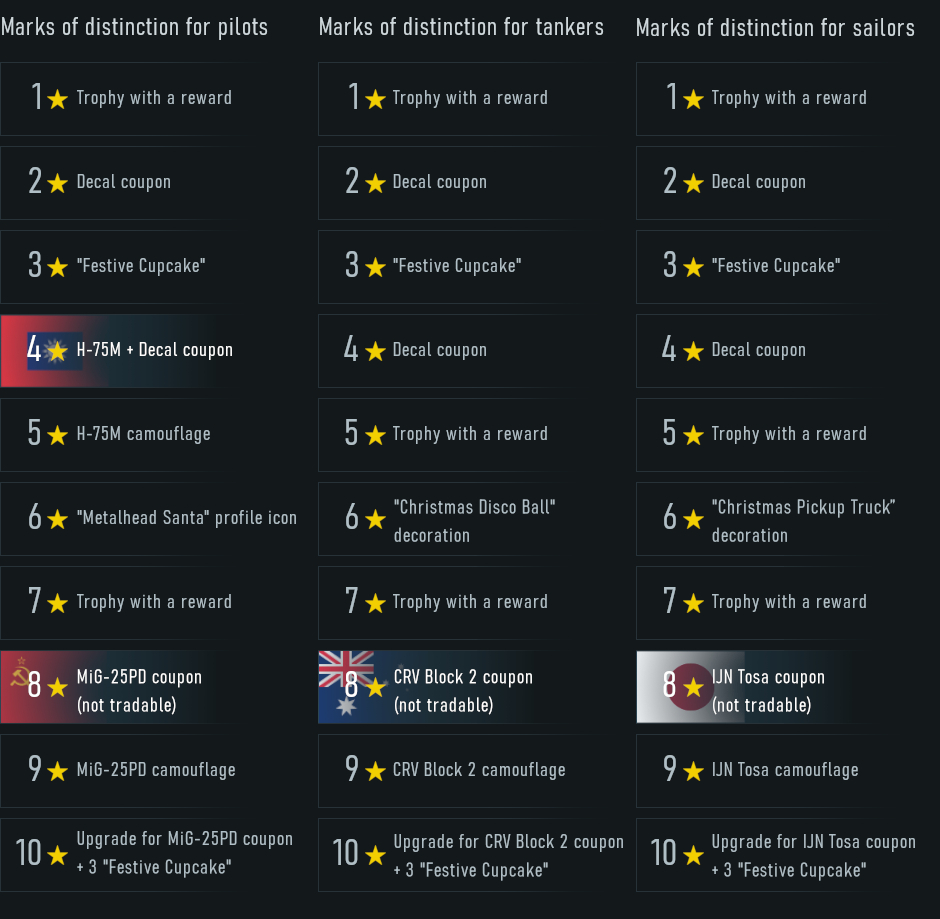Screen dimensions: 940x919
Task: Click the star next to Metalhead Santa profile icon
Action: [x=57, y=519]
